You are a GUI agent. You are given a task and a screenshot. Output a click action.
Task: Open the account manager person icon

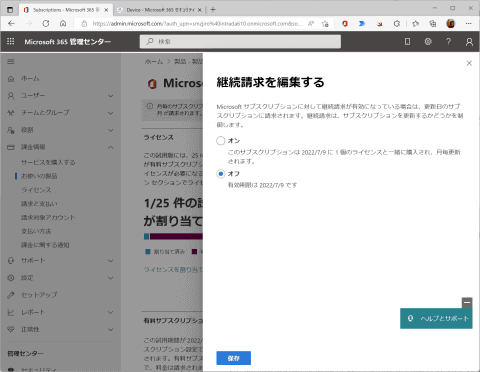[469, 42]
